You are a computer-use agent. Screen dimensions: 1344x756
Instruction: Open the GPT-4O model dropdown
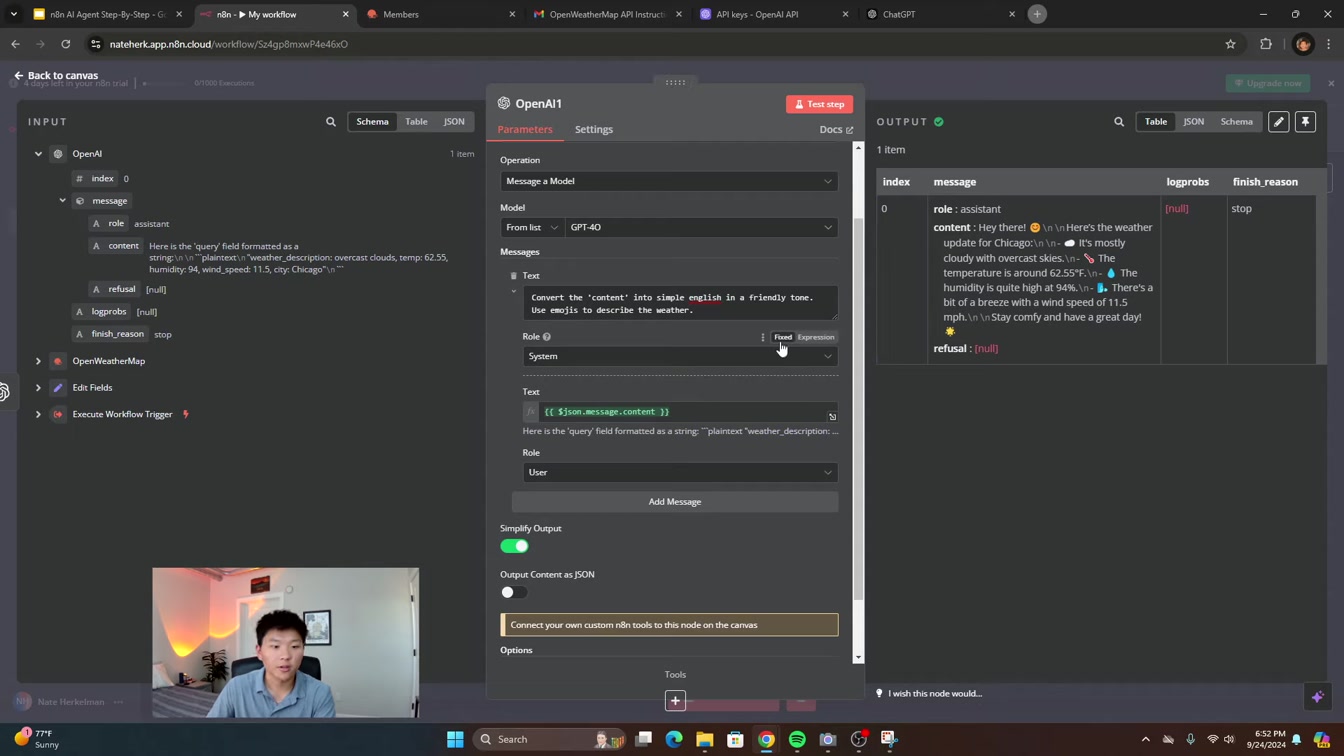point(701,227)
